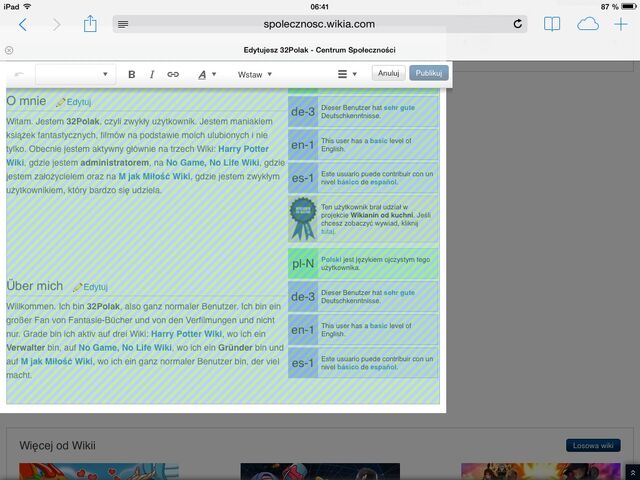This screenshot has width=640, height=480.
Task: Show iCloud tabs
Action: pos(588,24)
